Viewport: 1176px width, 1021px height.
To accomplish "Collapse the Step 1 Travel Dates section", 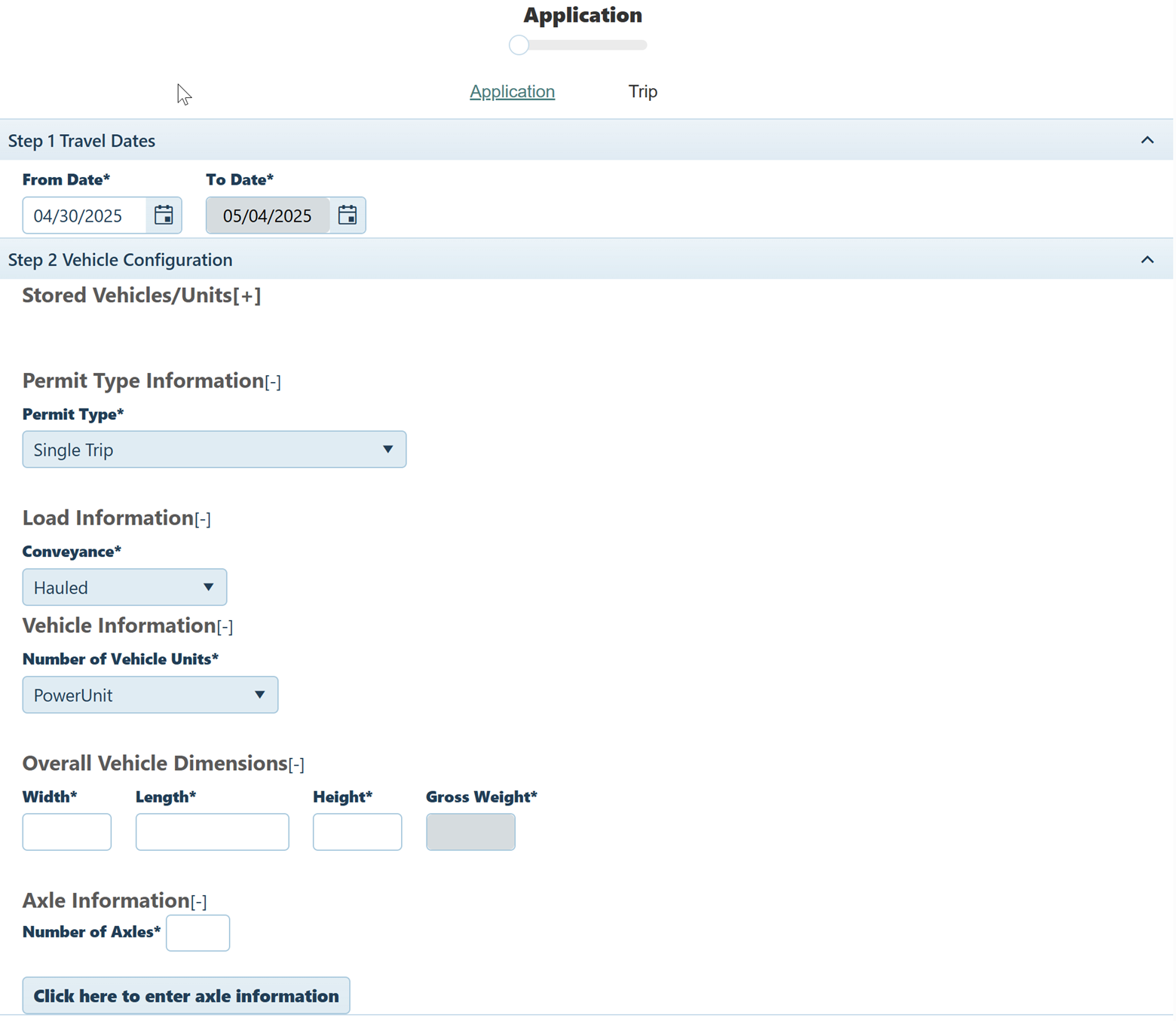I will tap(1147, 140).
